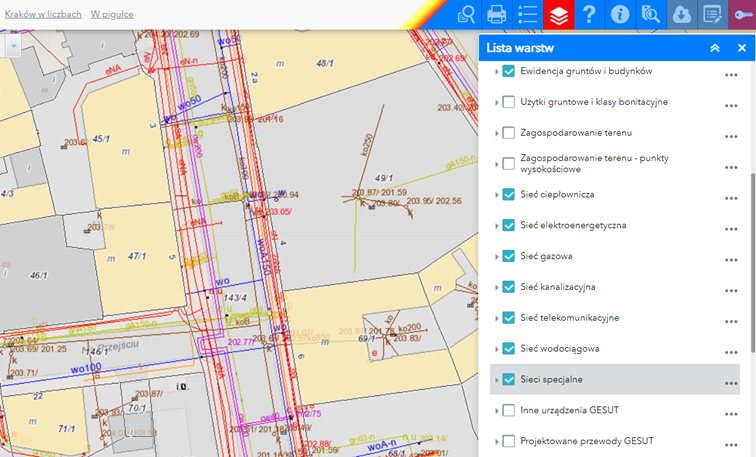756x457 pixels.
Task: Uncheck Sieć wodociągowa layer
Action: coord(508,349)
